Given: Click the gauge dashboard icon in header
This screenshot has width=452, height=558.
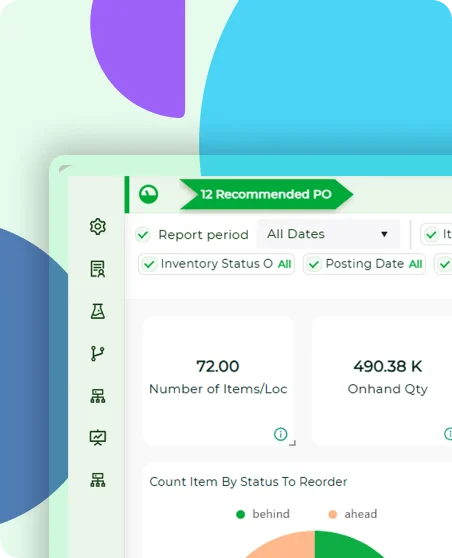Looking at the screenshot, I should point(148,194).
